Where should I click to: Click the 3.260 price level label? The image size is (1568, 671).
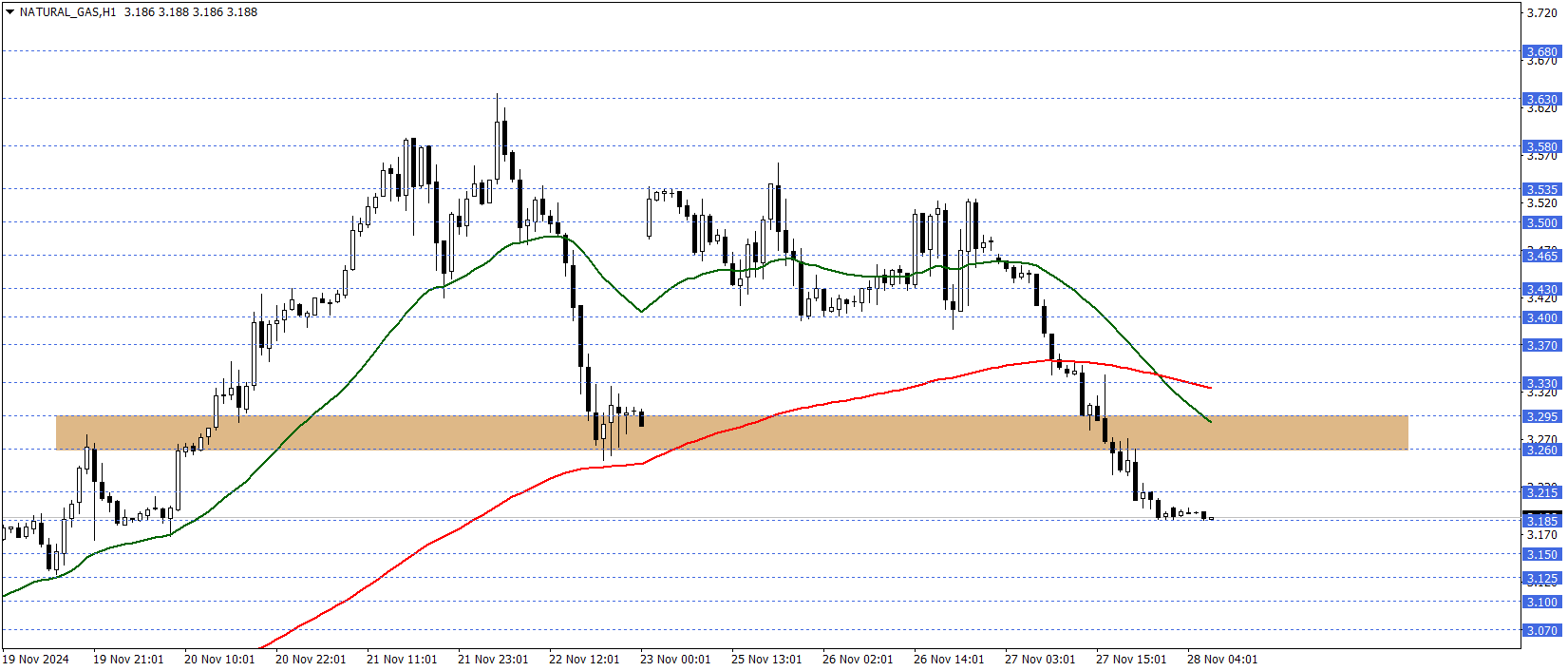(1542, 450)
